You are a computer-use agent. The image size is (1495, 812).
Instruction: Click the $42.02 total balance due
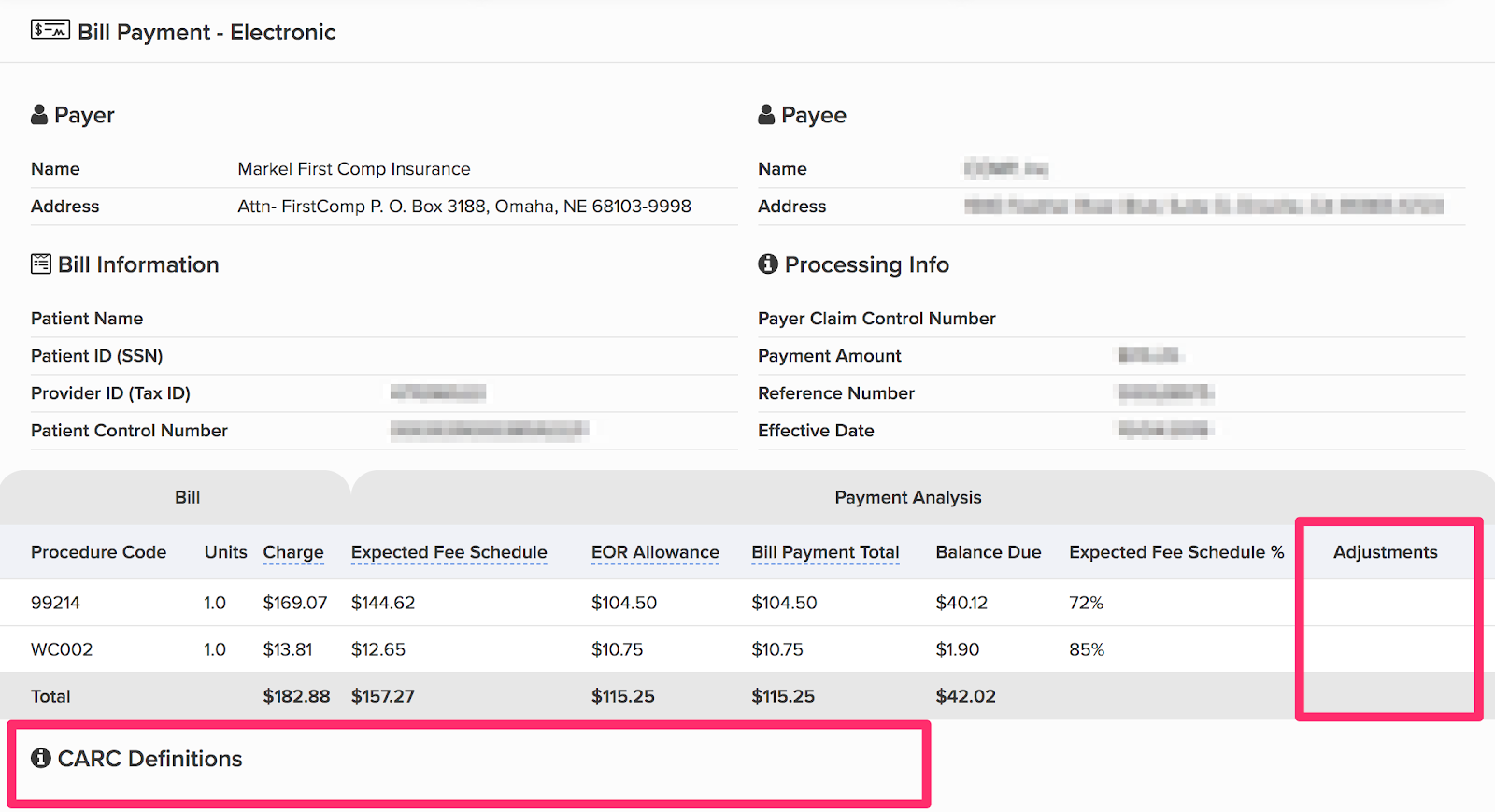click(965, 696)
